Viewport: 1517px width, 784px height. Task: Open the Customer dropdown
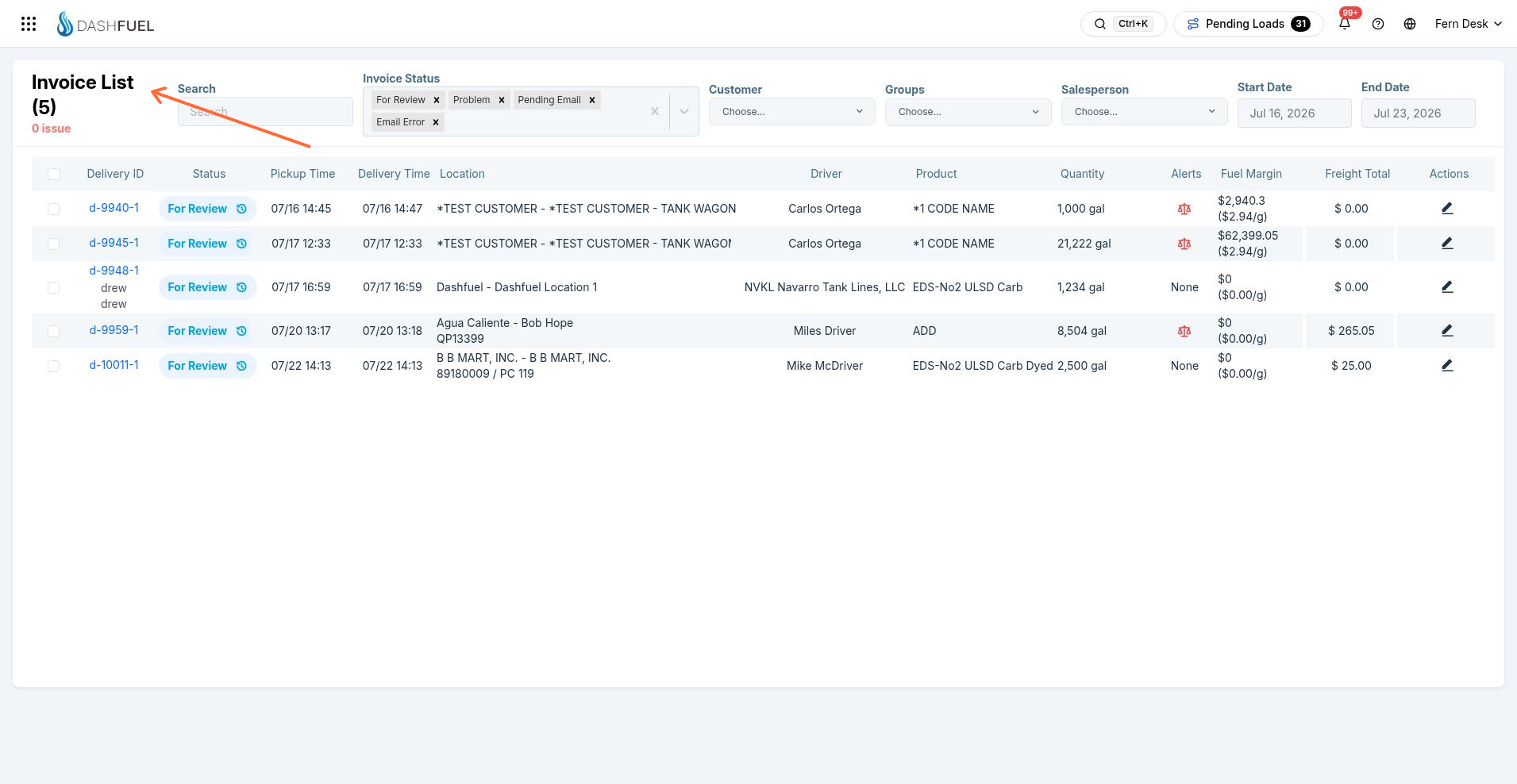(x=792, y=112)
